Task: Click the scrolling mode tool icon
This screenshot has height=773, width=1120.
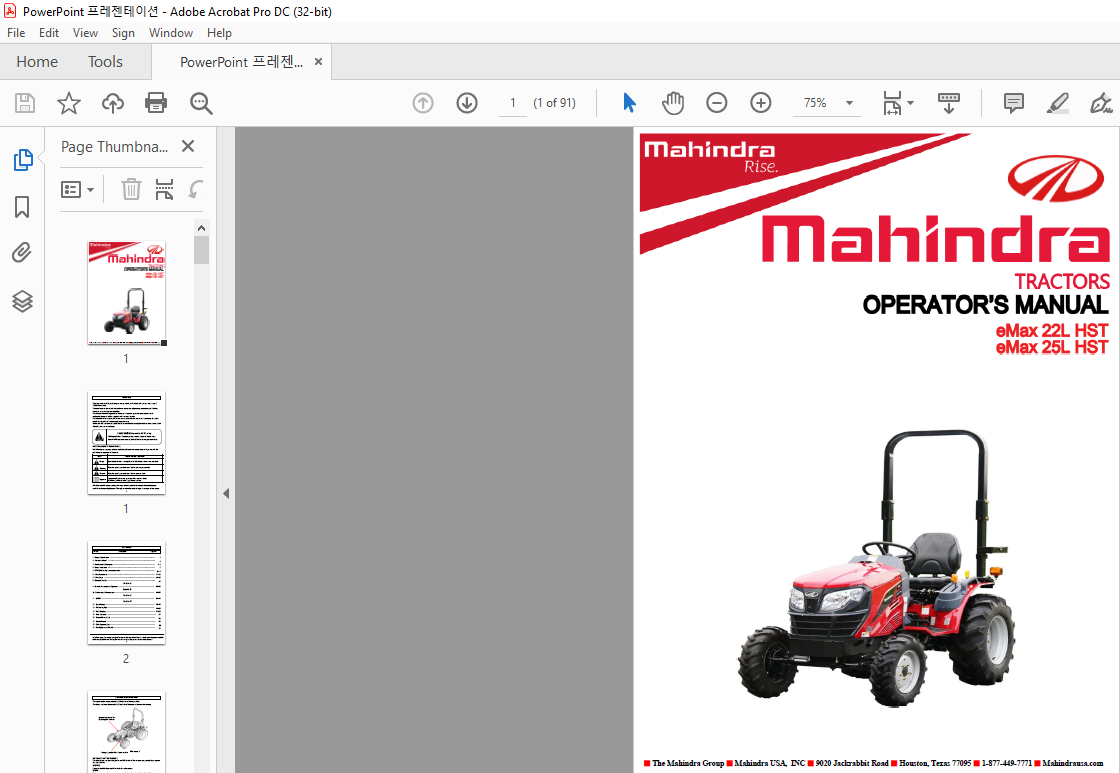Action: (x=949, y=103)
